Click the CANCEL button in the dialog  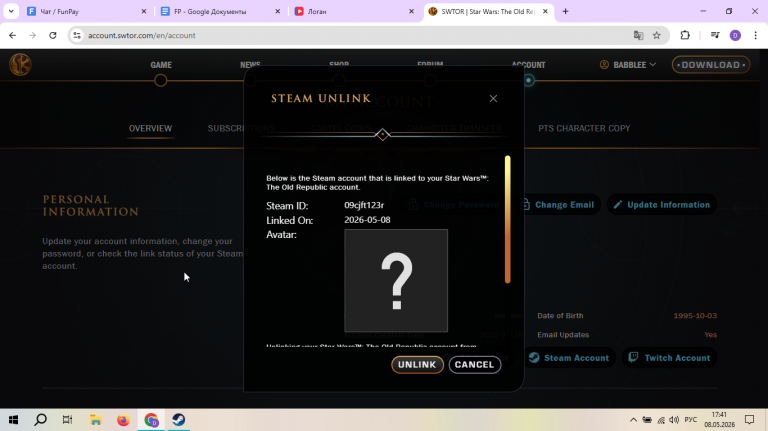(475, 364)
